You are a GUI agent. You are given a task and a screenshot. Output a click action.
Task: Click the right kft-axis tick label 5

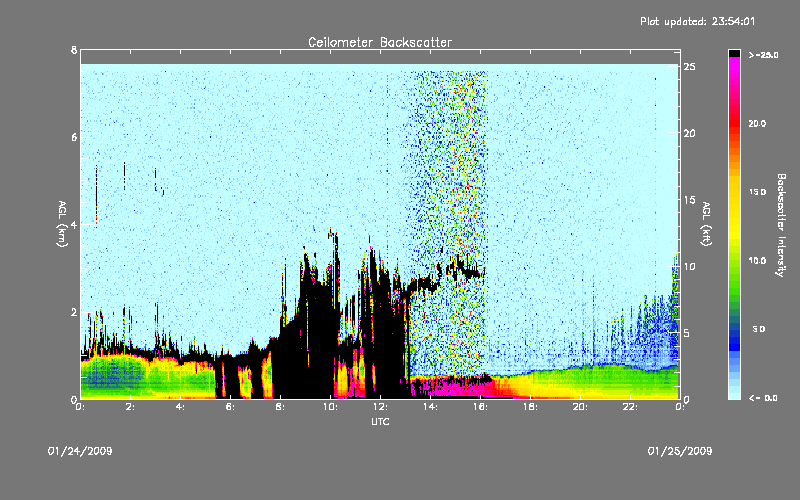point(687,333)
